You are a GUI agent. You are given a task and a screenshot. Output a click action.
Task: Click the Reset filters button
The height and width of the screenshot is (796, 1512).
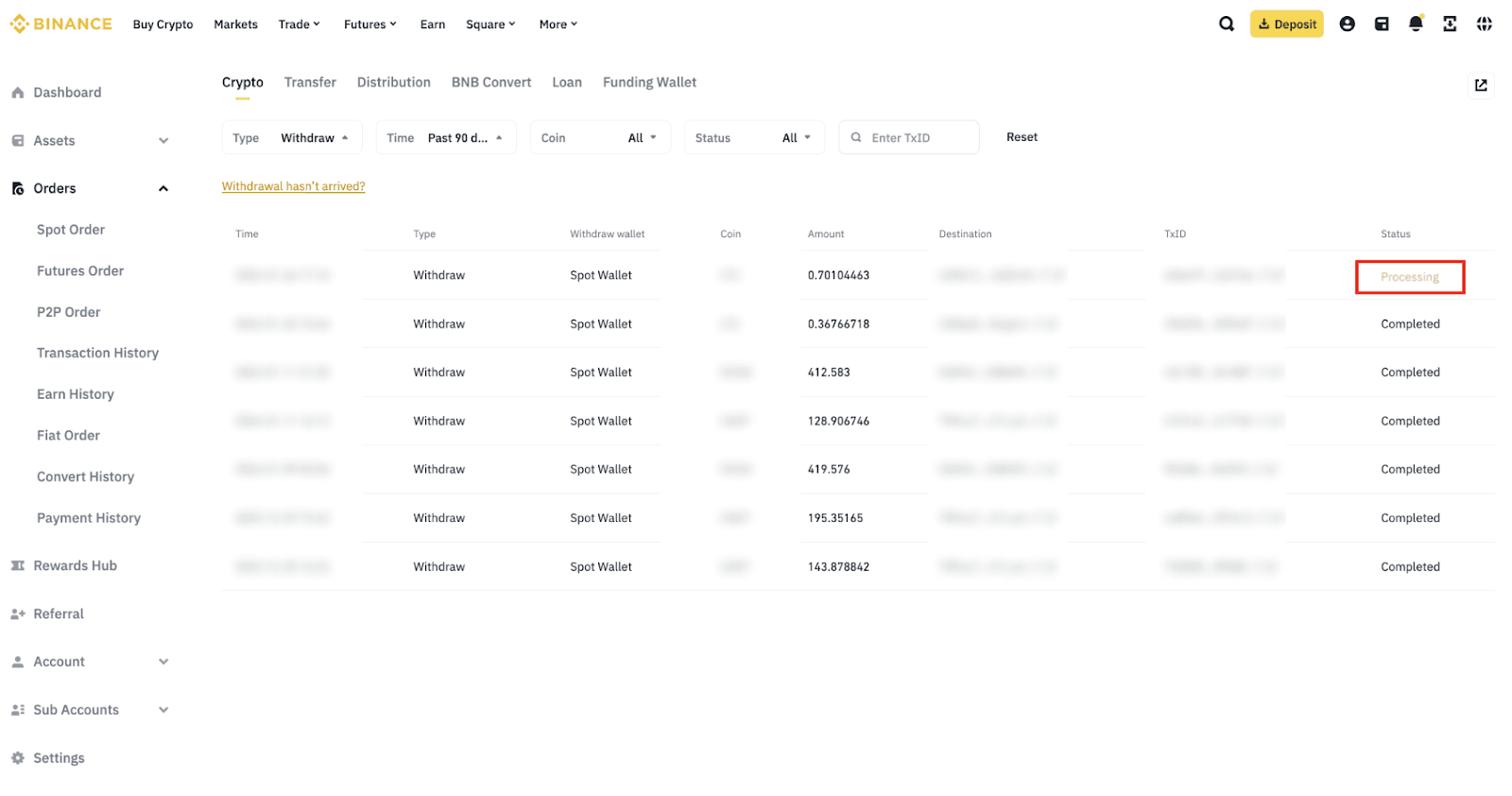point(1022,137)
